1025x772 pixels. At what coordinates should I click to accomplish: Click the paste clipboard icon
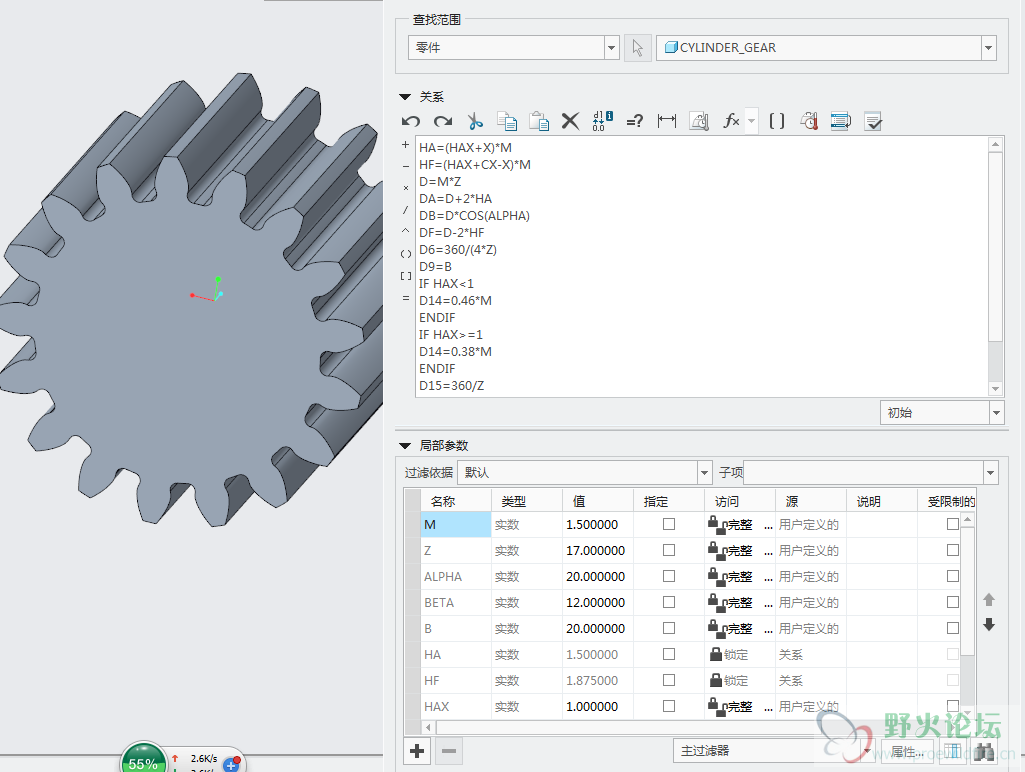tap(539, 121)
